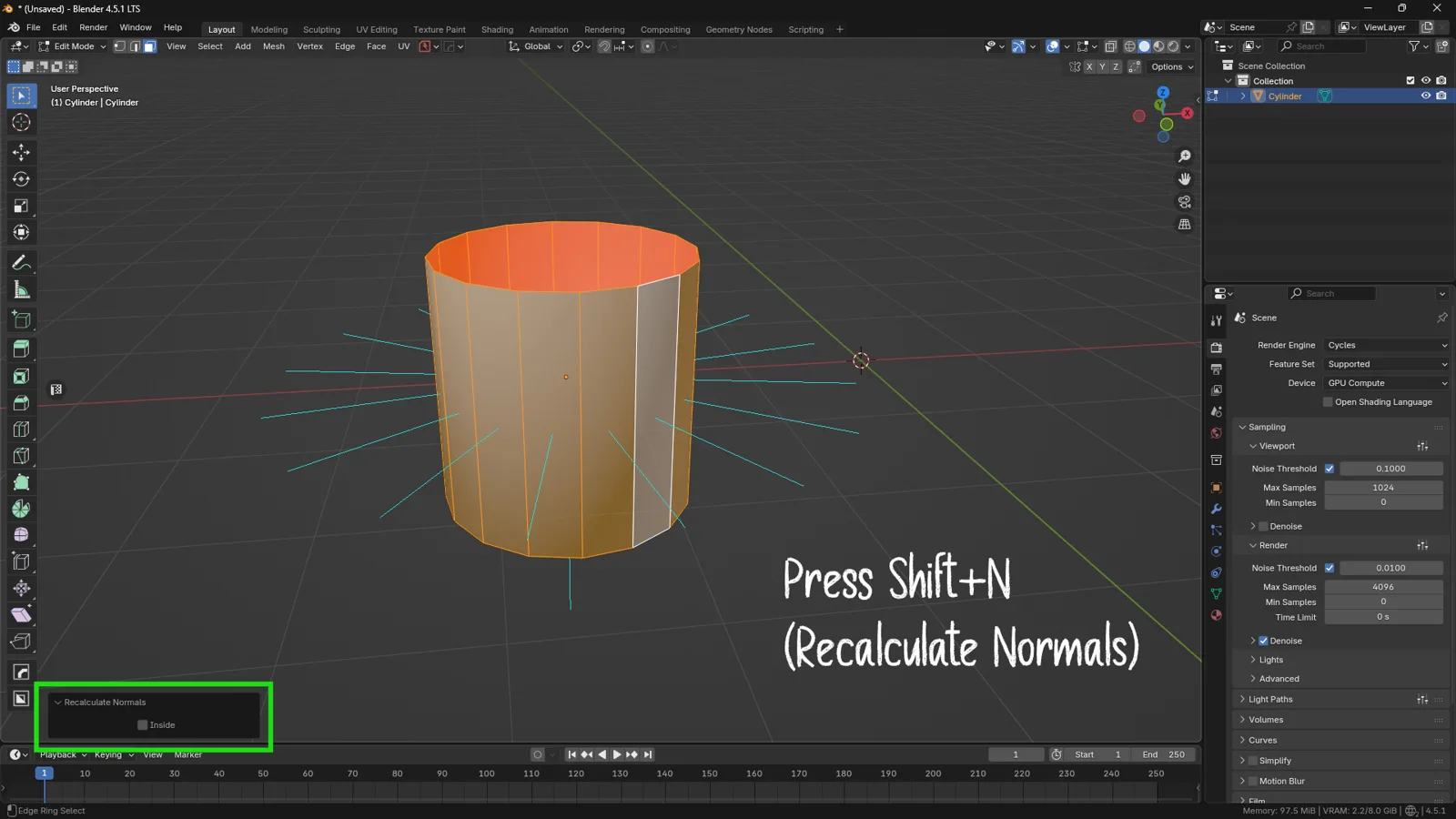Image resolution: width=1456 pixels, height=819 pixels.
Task: Select the Rotate tool
Action: 21,179
